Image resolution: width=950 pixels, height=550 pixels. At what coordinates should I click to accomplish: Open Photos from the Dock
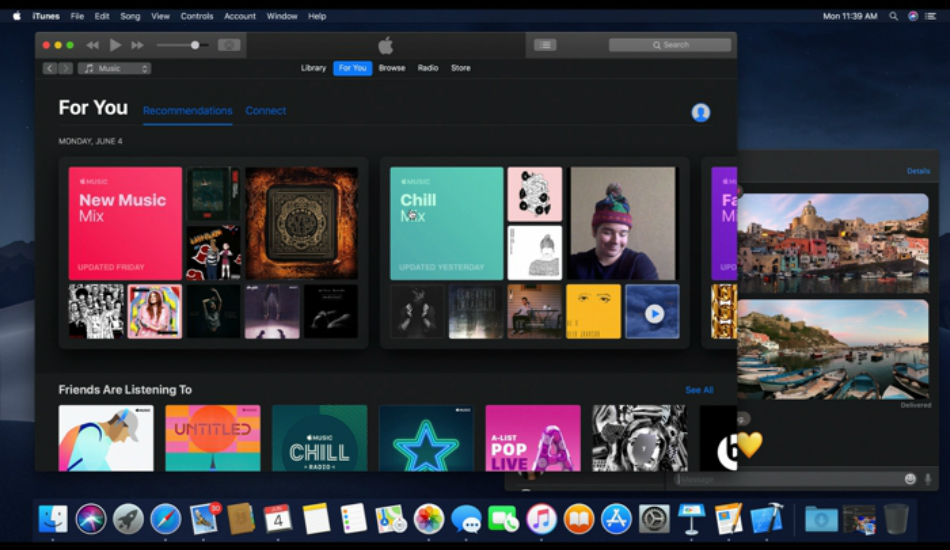point(428,519)
